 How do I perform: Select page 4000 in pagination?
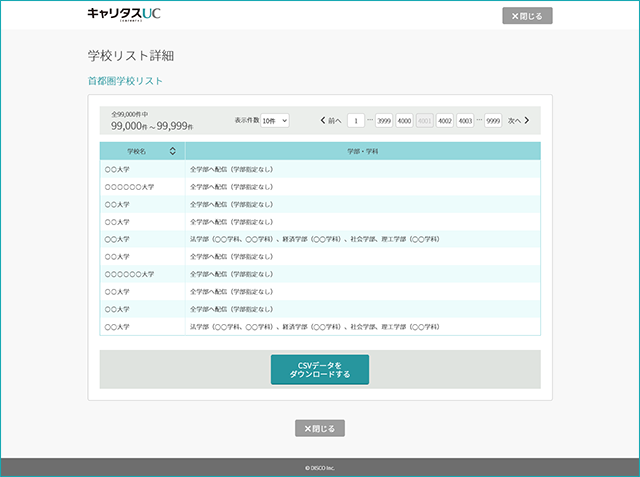[x=404, y=120]
